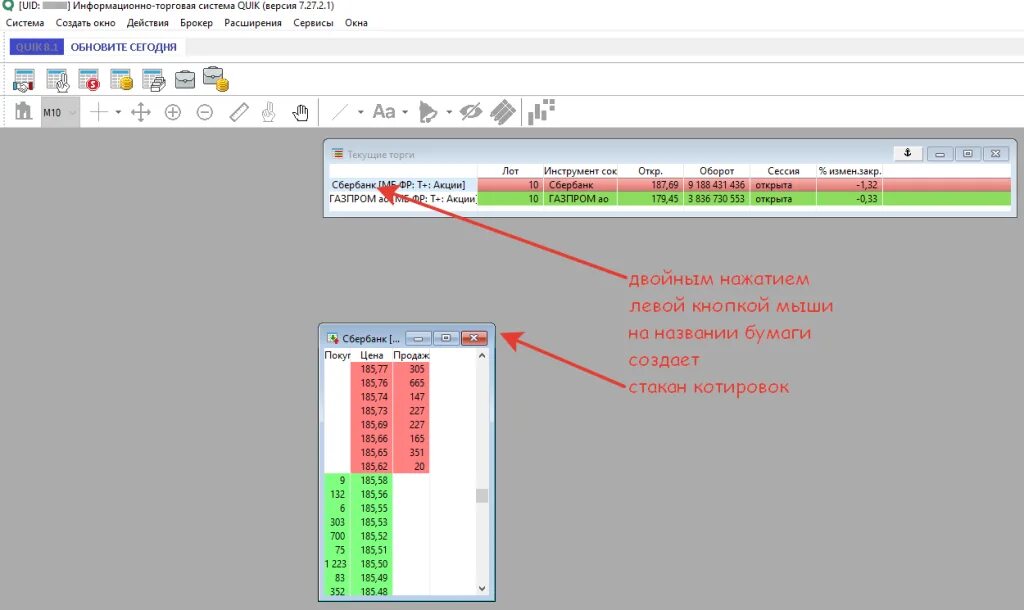Screen dimensions: 1024x610
Task: Maximize the Сбербанк order book window
Action: click(446, 338)
